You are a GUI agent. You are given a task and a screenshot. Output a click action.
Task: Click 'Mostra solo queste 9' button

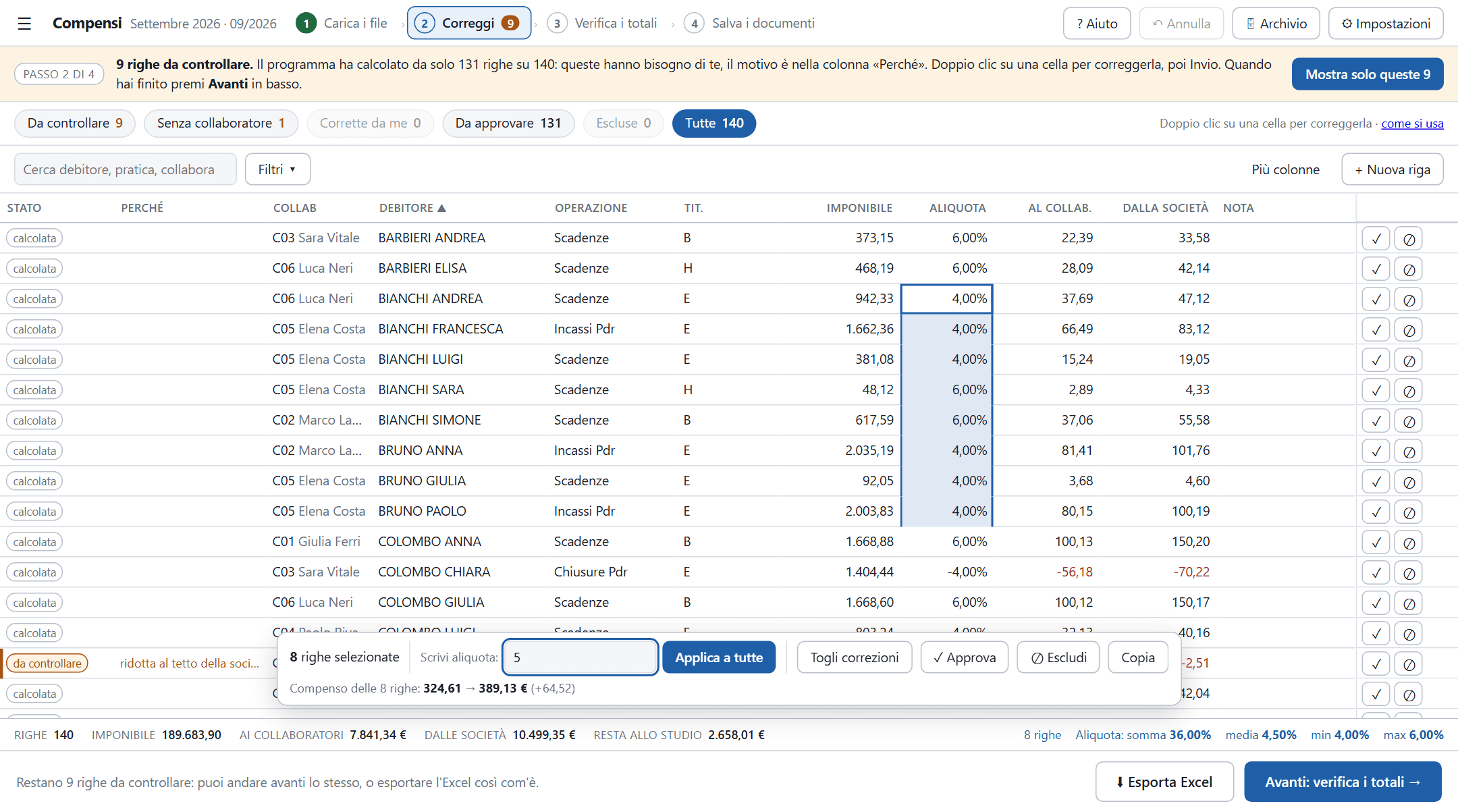[x=1368, y=74]
